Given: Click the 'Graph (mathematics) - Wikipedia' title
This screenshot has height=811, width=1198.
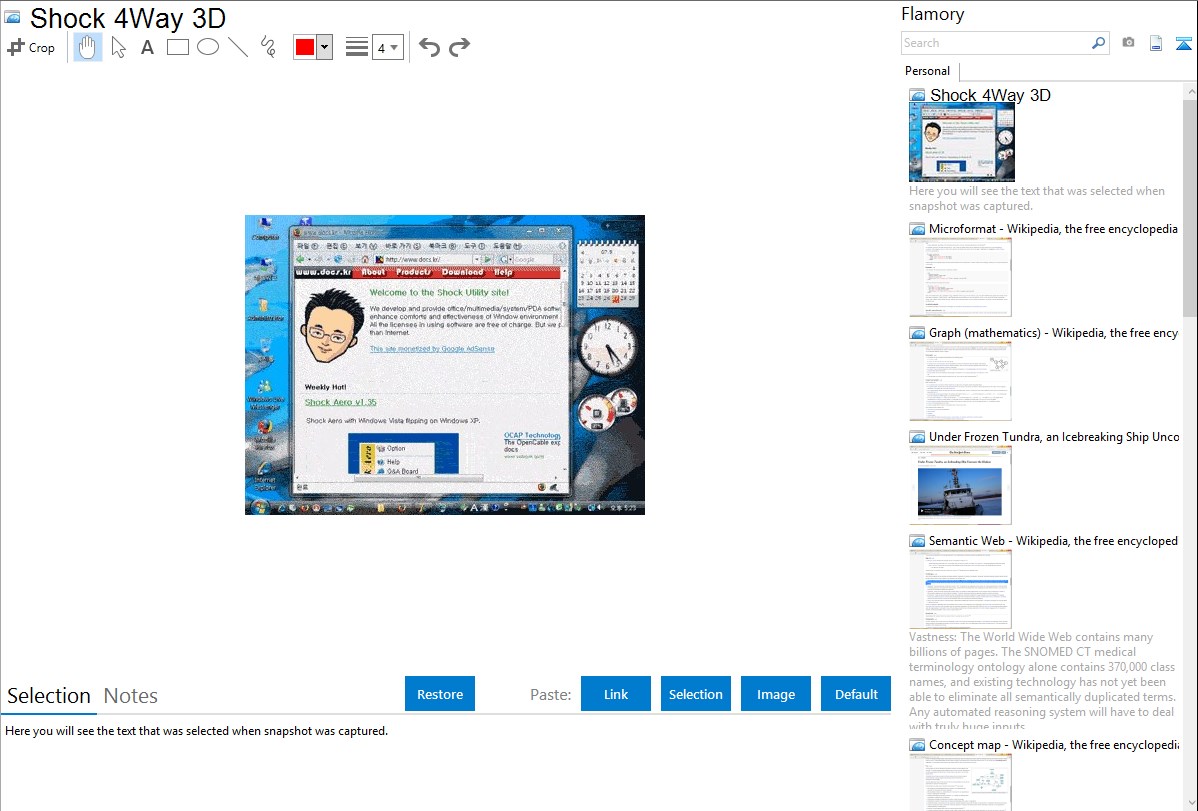Looking at the screenshot, I should pos(1053,333).
